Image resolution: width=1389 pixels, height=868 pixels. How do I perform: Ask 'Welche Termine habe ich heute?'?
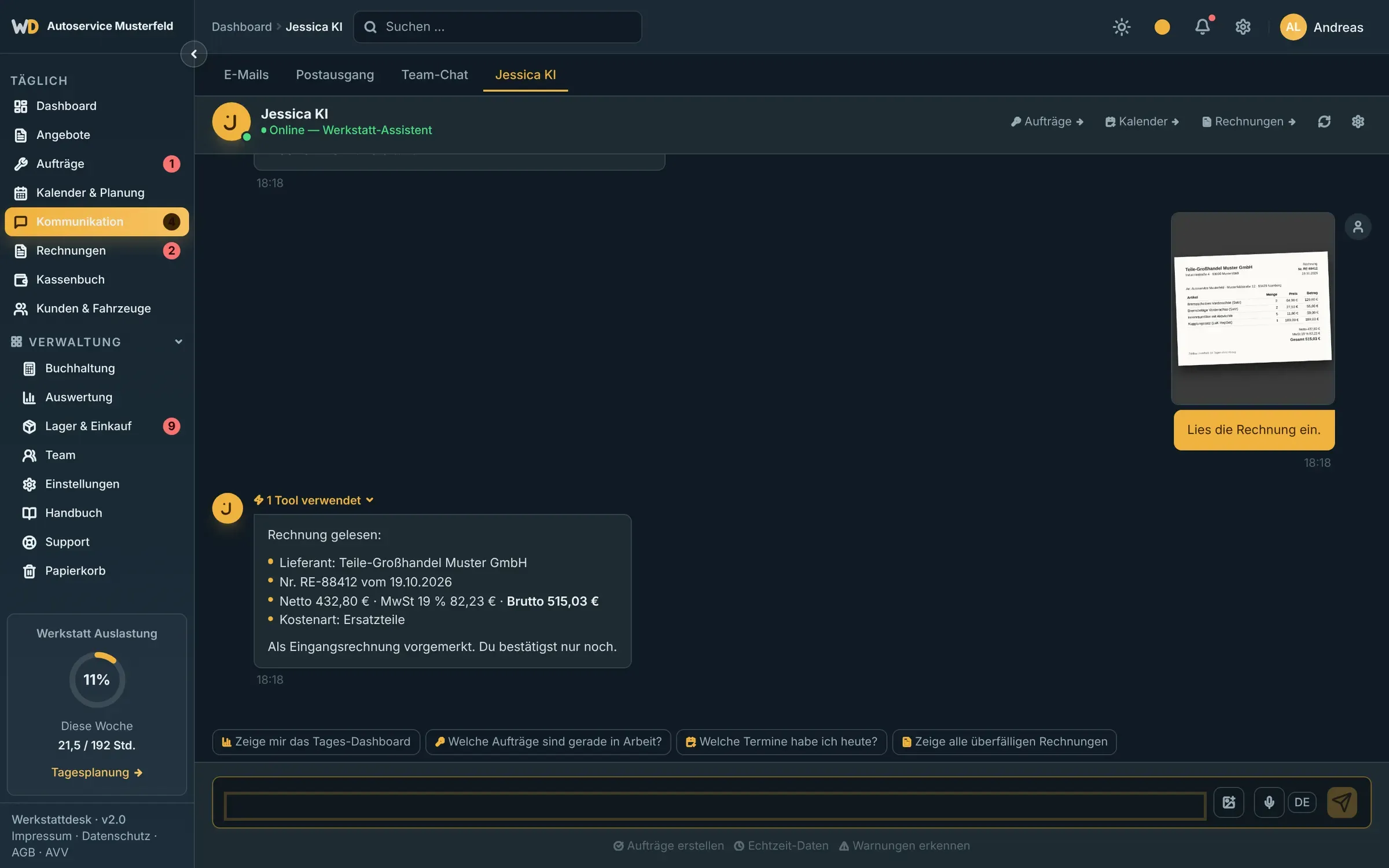coord(781,742)
